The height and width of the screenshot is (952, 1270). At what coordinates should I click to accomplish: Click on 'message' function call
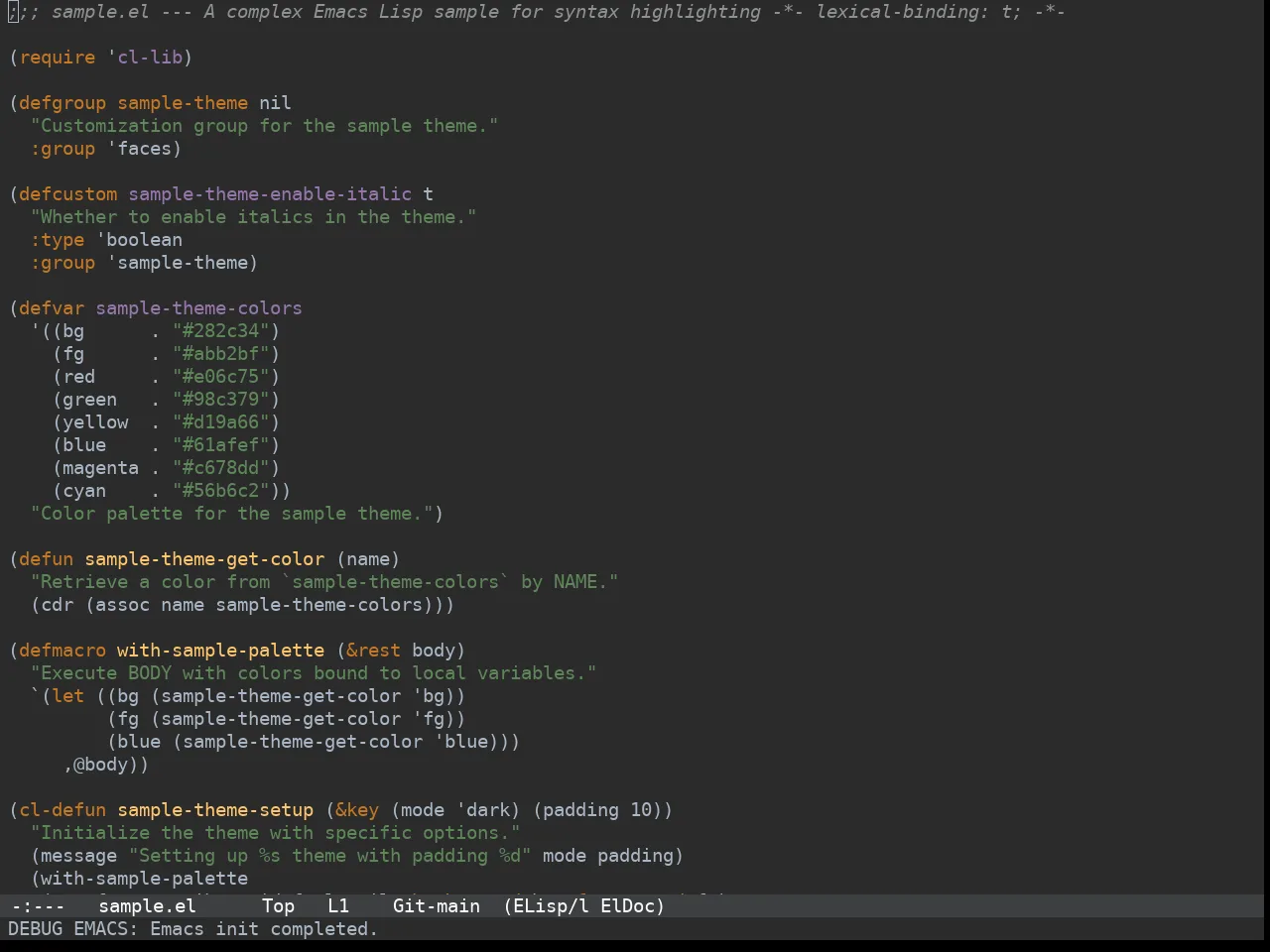pos(78,856)
